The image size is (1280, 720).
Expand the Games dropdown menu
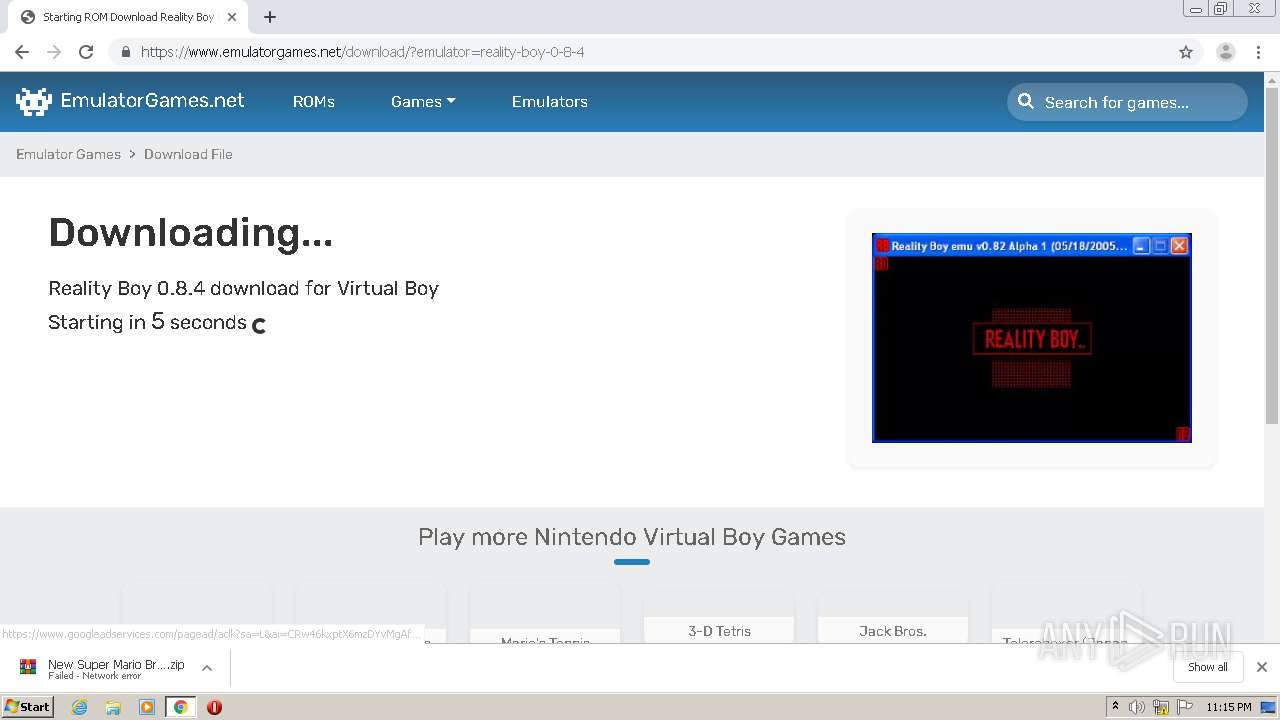pos(423,102)
